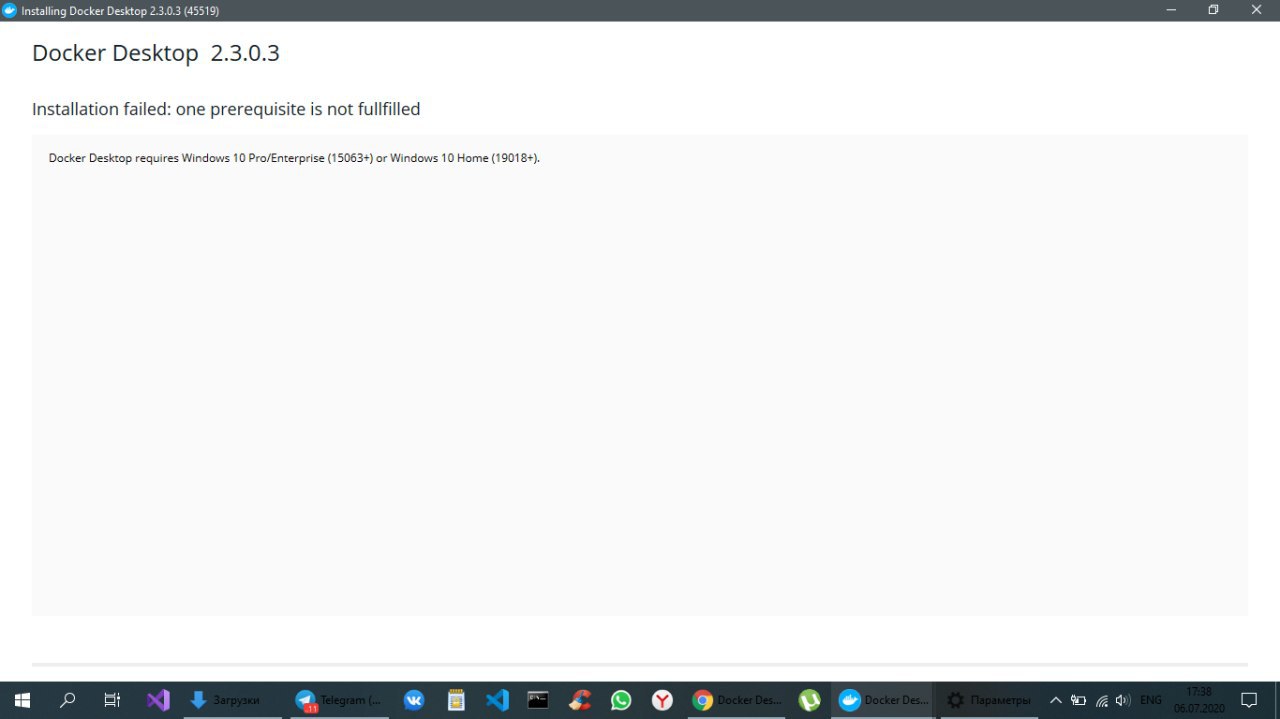
Task: Open Task View in the taskbar
Action: 113,700
